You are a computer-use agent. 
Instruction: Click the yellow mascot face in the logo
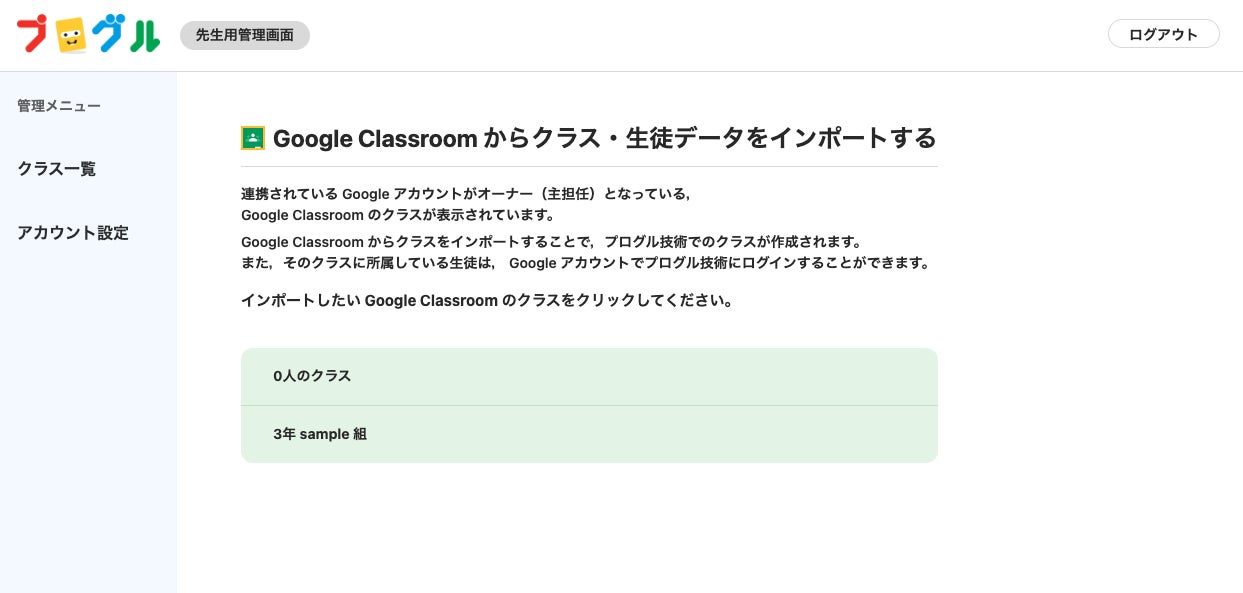(69, 37)
